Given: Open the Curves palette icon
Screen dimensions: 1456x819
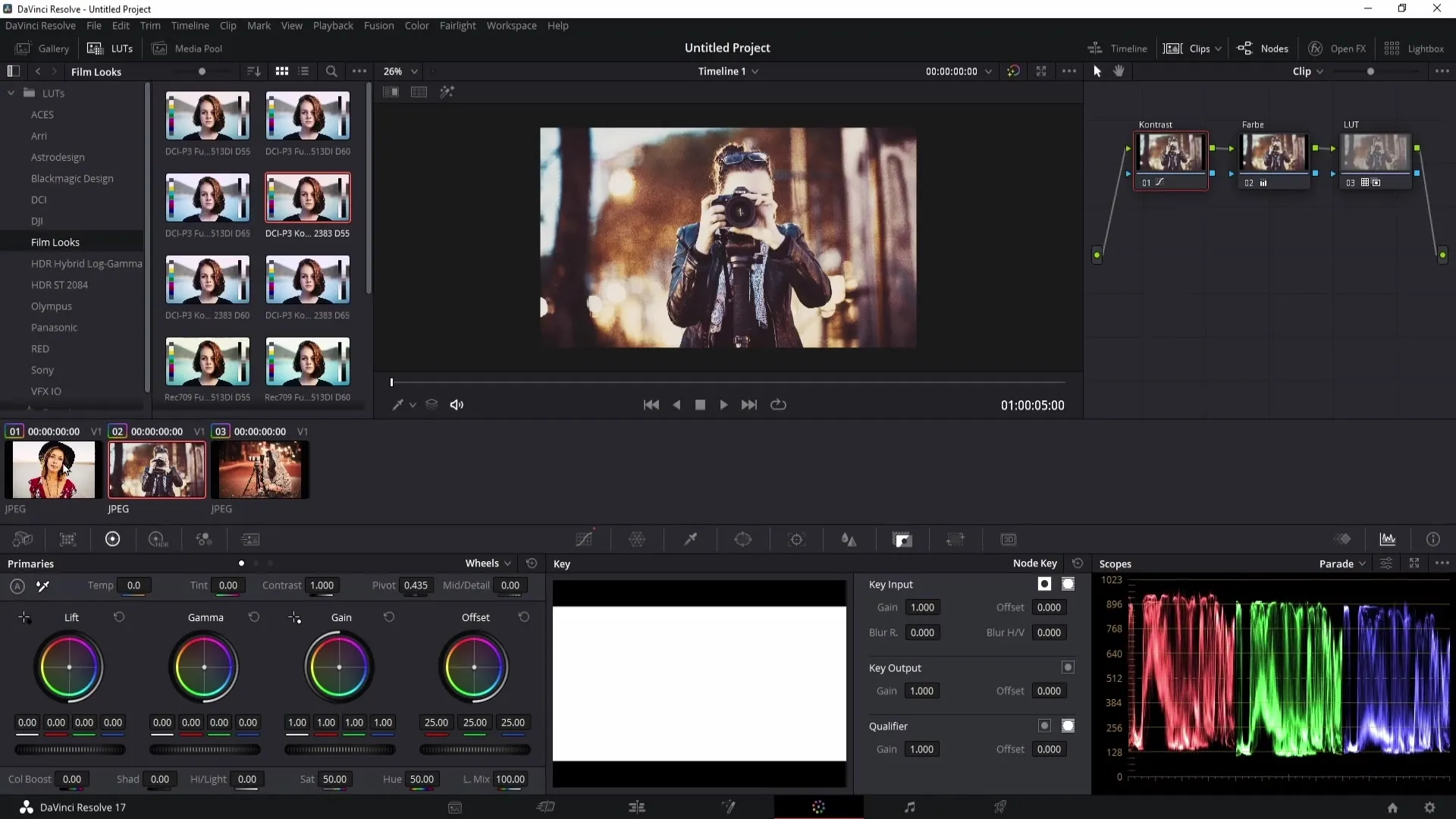Looking at the screenshot, I should click(584, 539).
